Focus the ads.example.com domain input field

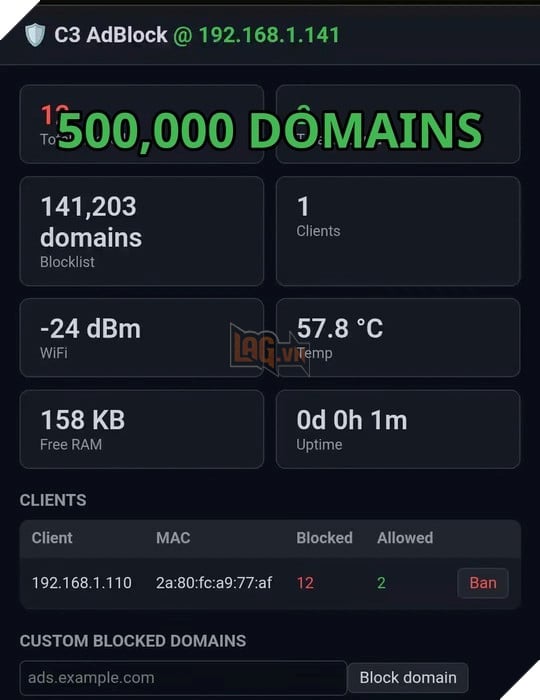[183, 678]
